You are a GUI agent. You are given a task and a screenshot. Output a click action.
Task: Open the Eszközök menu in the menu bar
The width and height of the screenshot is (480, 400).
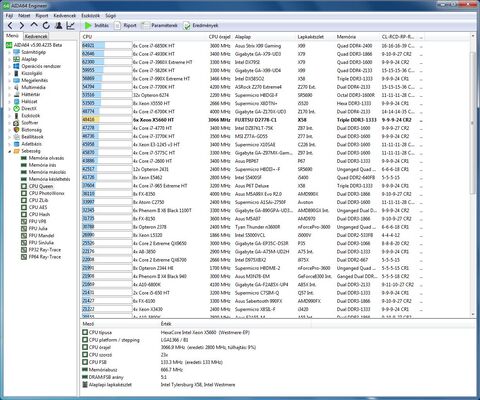[x=91, y=16]
